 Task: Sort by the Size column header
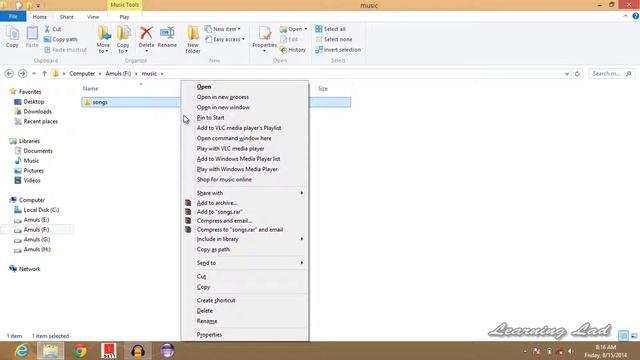pos(323,89)
